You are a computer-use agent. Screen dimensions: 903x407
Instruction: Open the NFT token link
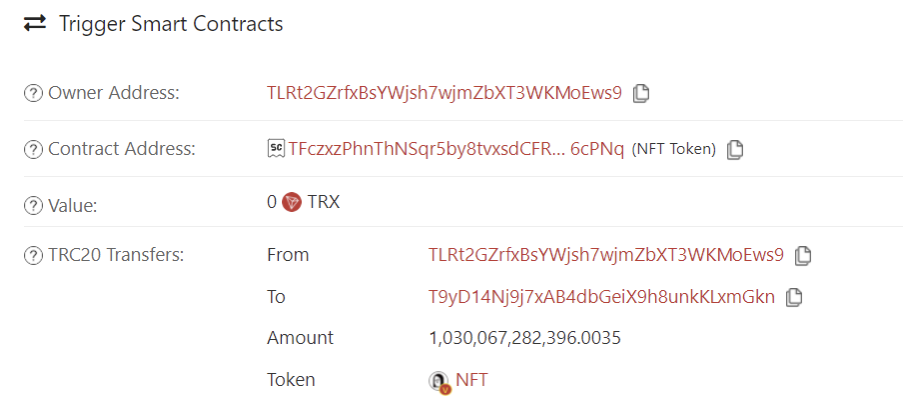[472, 380]
